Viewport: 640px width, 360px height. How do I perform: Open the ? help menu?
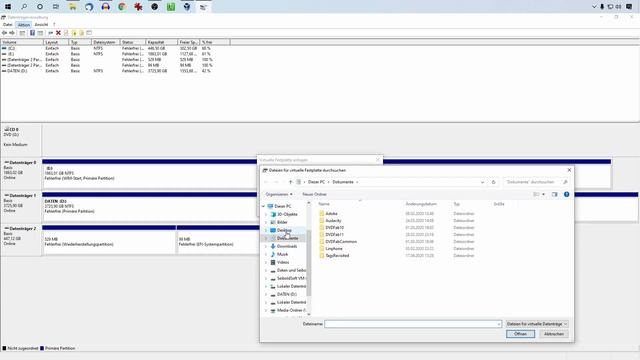pyautogui.click(x=54, y=25)
